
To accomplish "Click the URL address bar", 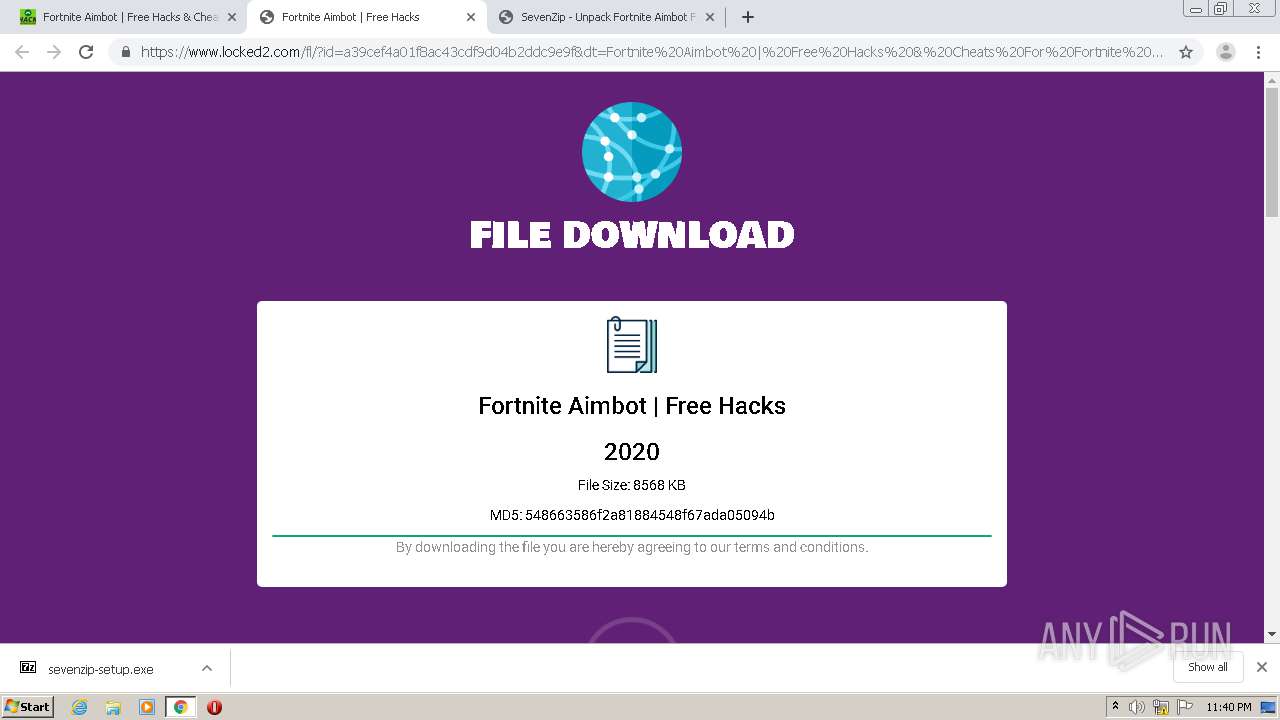I will [x=650, y=52].
